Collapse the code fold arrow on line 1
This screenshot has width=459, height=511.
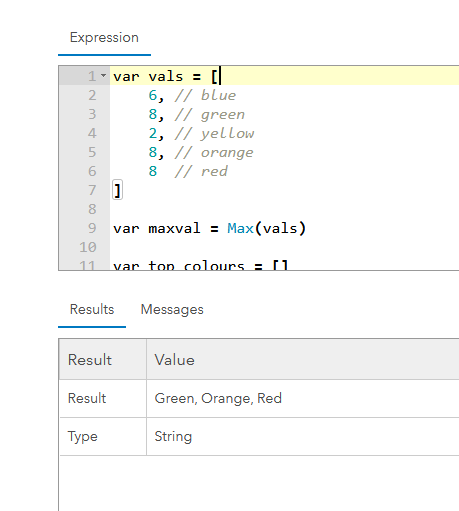pos(103,76)
